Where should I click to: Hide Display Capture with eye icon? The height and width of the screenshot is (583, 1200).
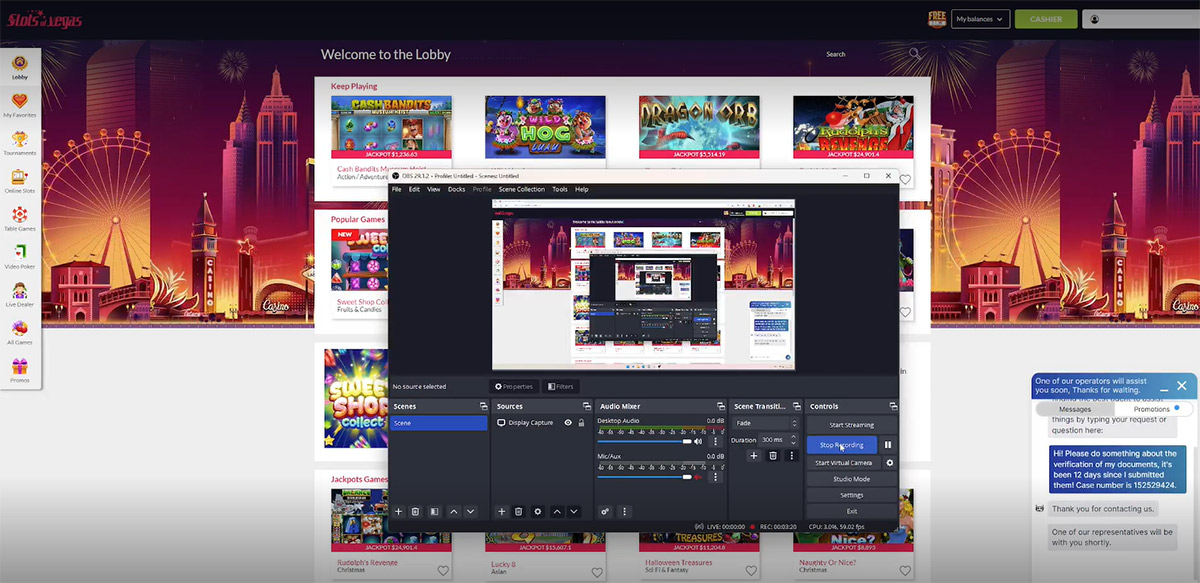(568, 423)
